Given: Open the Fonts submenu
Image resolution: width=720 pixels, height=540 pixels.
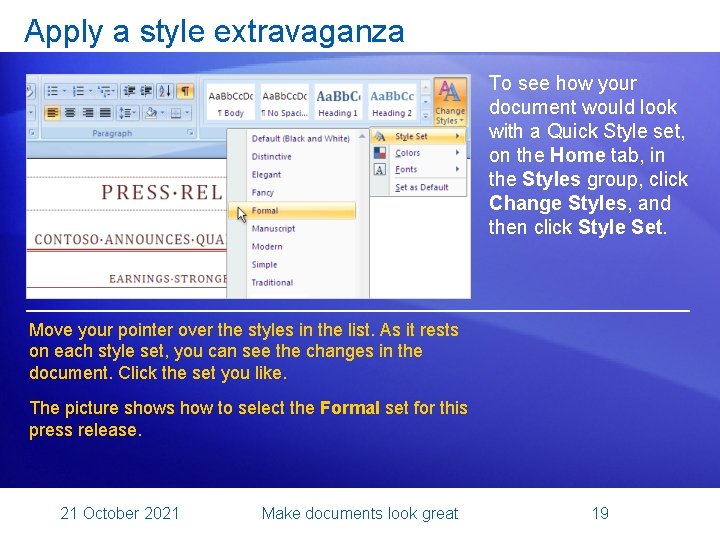Looking at the screenshot, I should [418, 169].
